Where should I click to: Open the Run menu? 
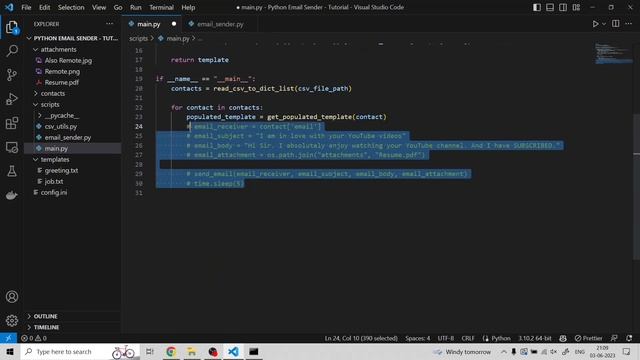click(x=136, y=7)
